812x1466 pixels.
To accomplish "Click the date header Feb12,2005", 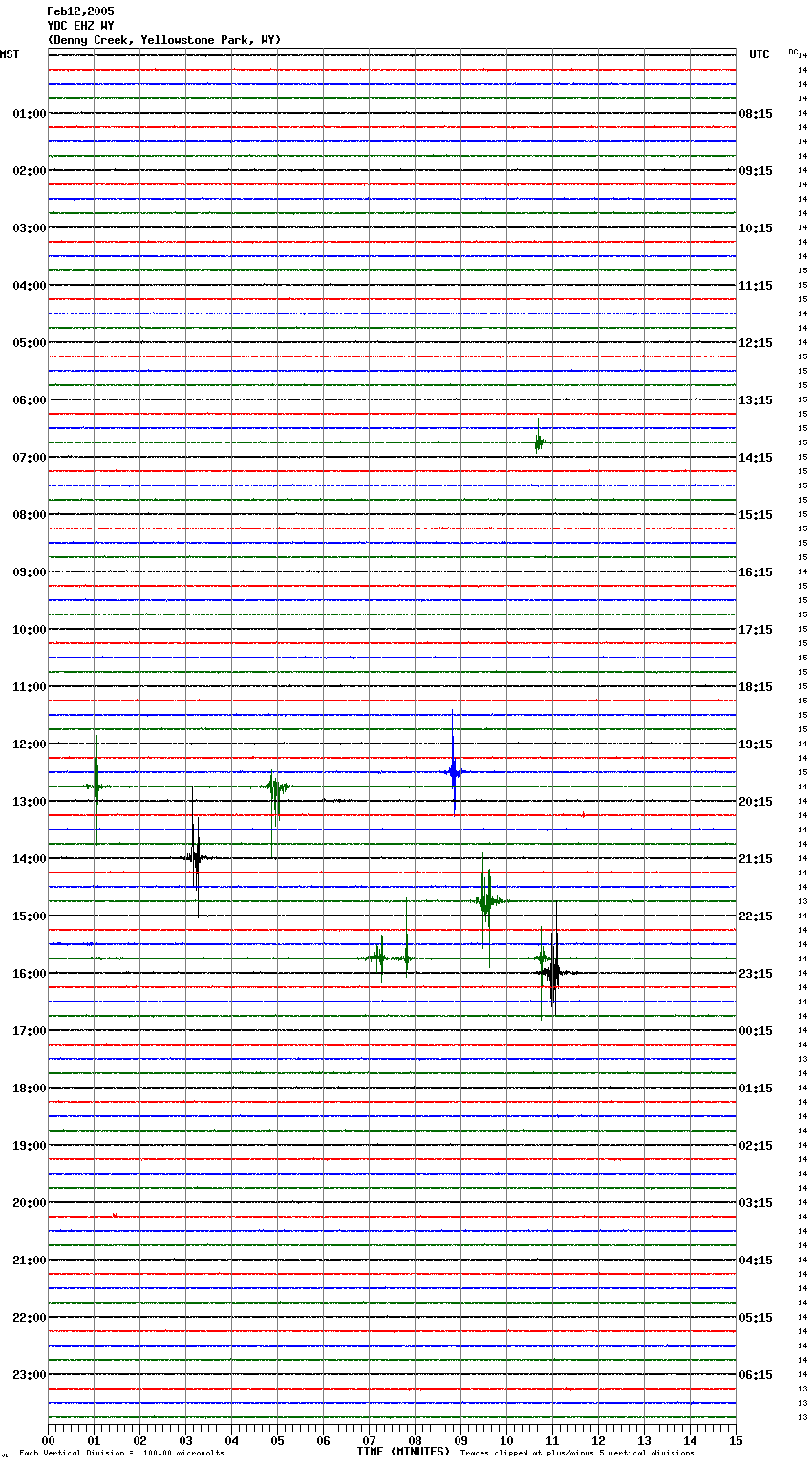I will pos(80,11).
